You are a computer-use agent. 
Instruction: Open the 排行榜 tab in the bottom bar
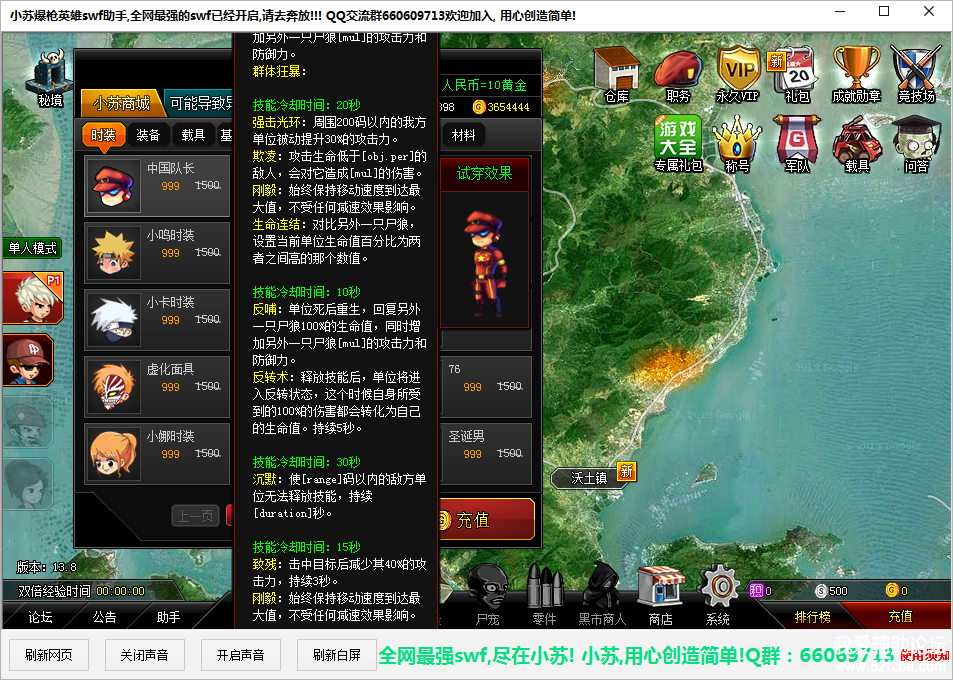pyautogui.click(x=813, y=617)
